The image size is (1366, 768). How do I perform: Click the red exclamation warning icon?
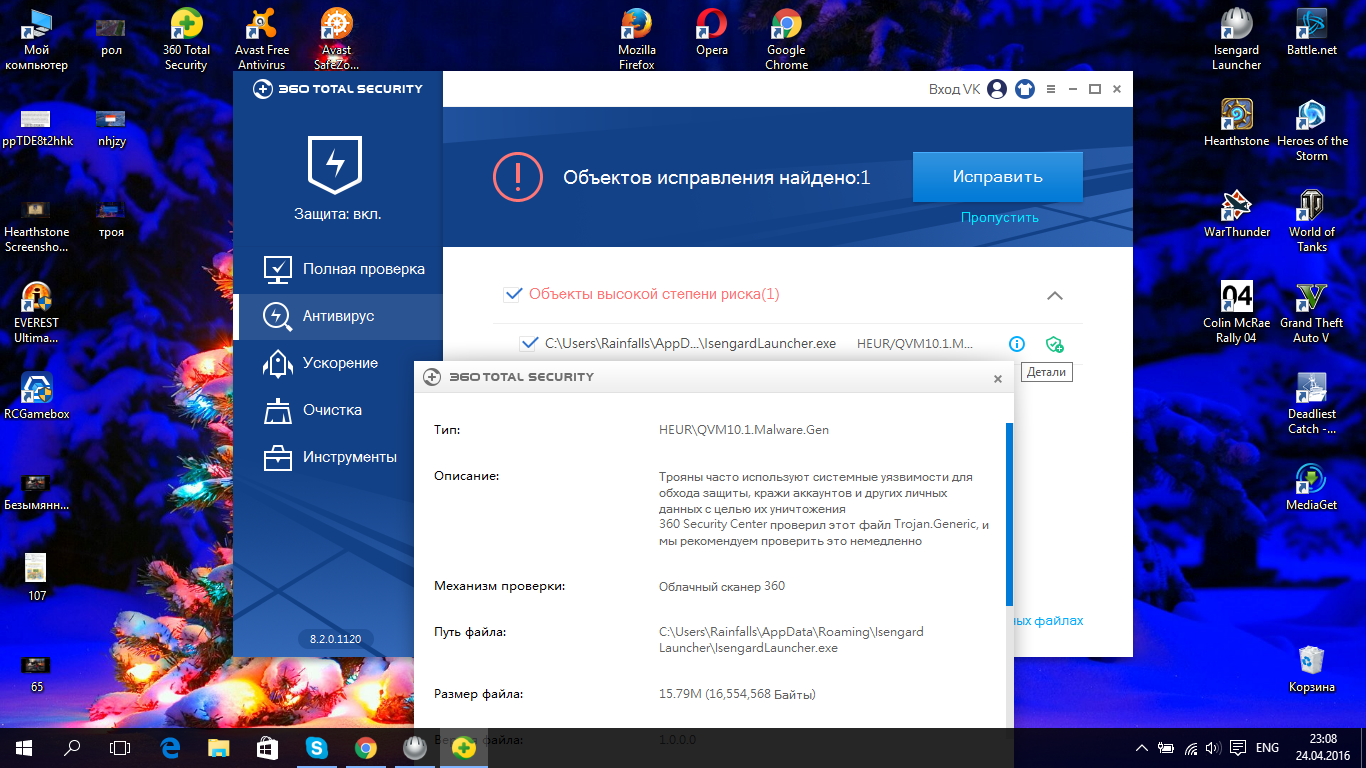(x=517, y=177)
